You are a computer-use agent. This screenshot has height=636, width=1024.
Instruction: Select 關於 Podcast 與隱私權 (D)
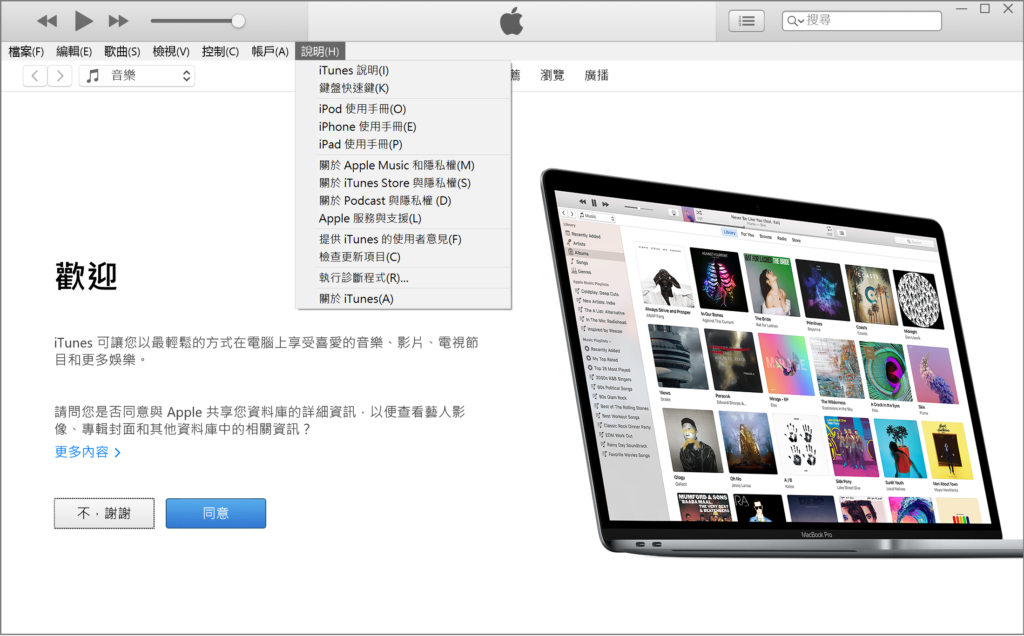404,200
